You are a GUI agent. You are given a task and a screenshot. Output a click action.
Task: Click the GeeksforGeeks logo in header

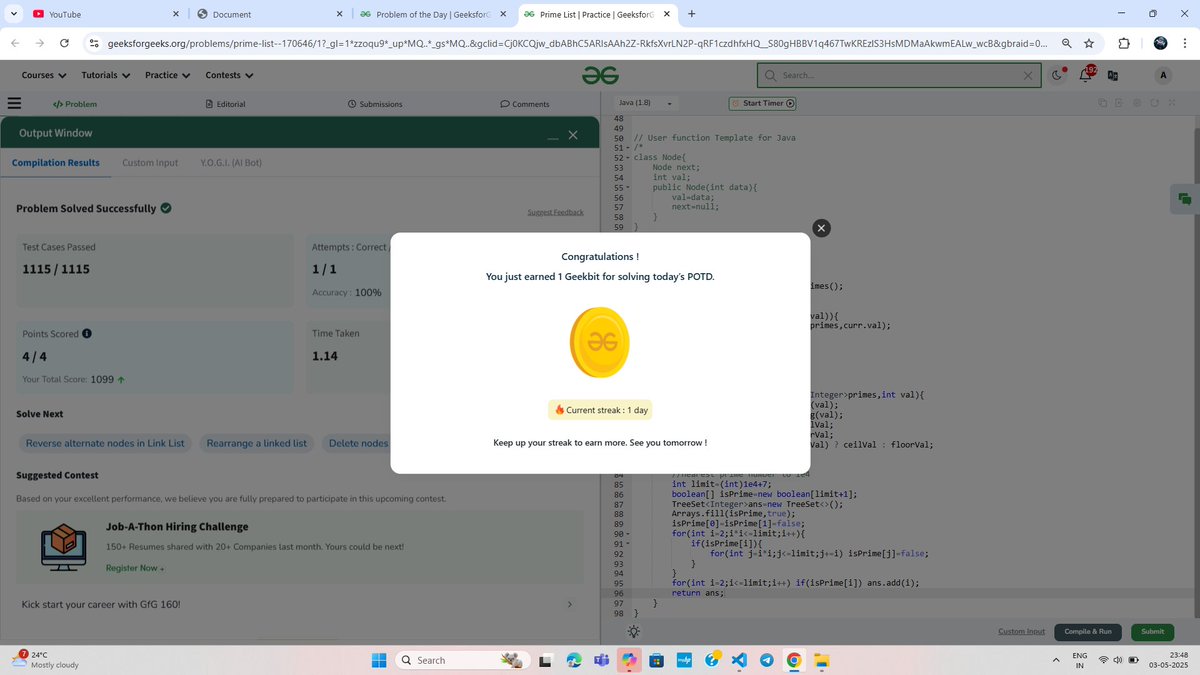(601, 75)
